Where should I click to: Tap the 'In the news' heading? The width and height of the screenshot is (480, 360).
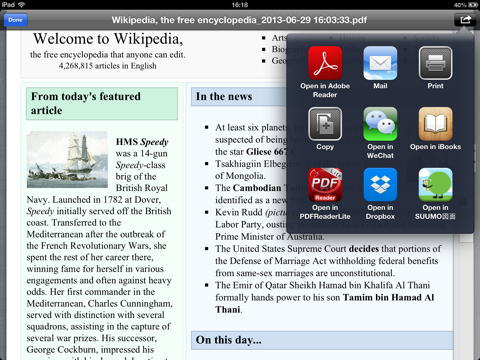(224, 97)
